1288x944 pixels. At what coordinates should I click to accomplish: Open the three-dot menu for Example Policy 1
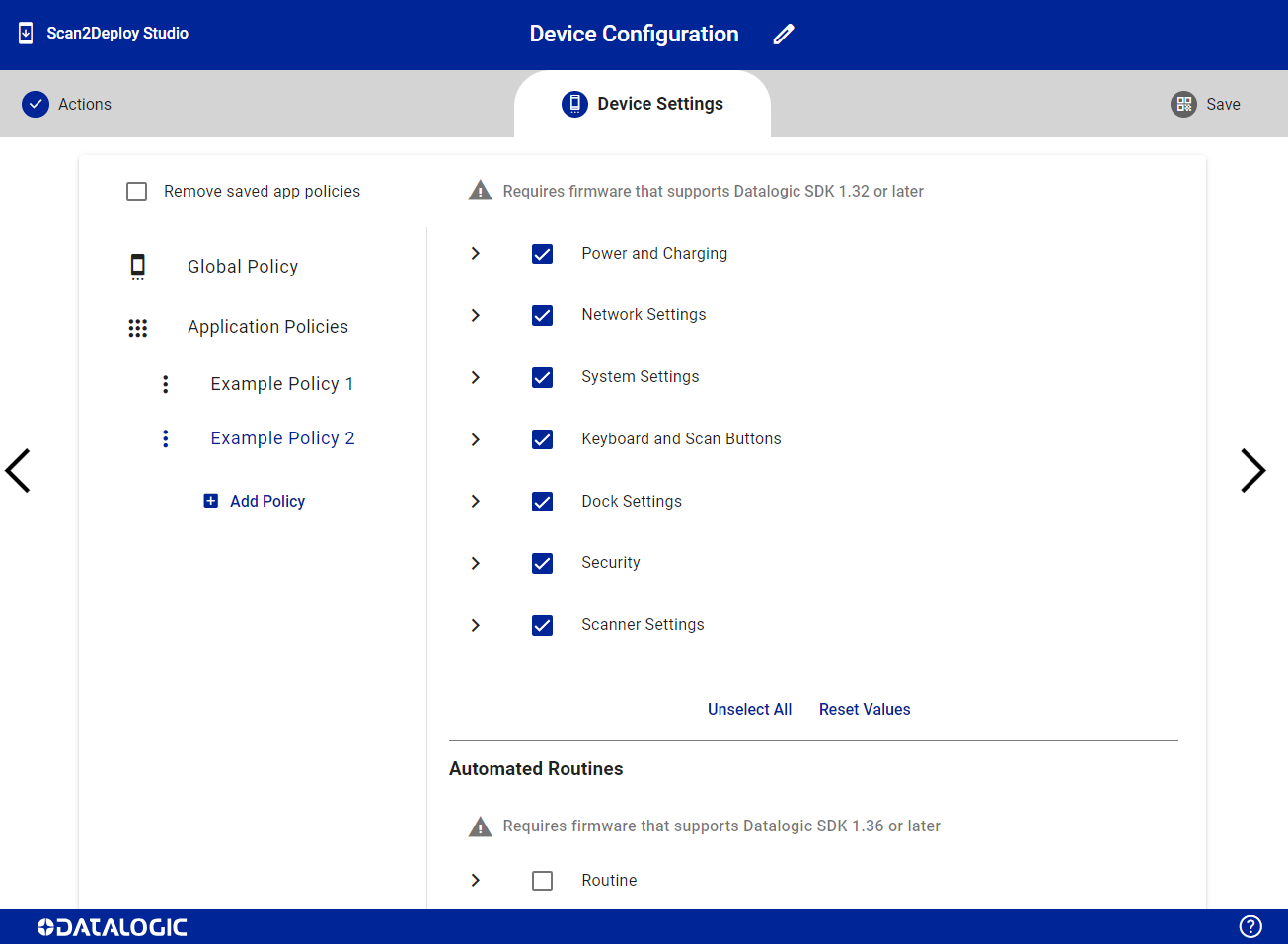click(x=165, y=384)
